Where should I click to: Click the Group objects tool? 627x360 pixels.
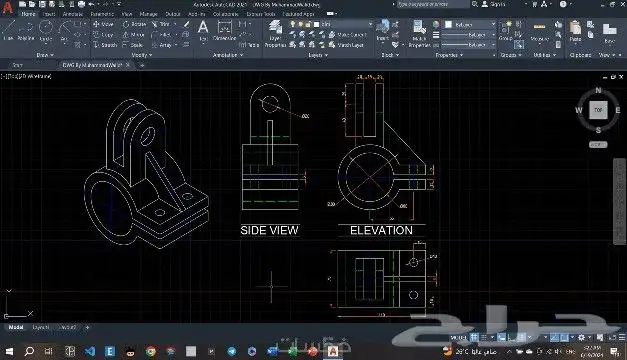[x=505, y=31]
